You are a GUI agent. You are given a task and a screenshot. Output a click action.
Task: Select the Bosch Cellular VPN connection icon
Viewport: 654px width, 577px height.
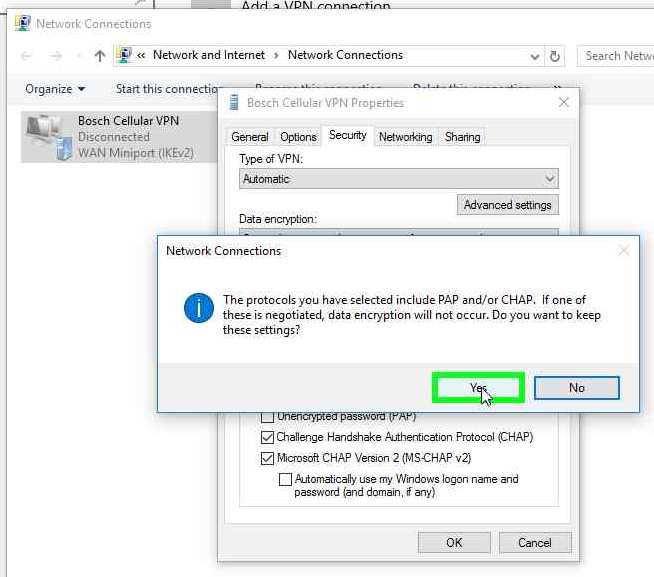tap(49, 138)
